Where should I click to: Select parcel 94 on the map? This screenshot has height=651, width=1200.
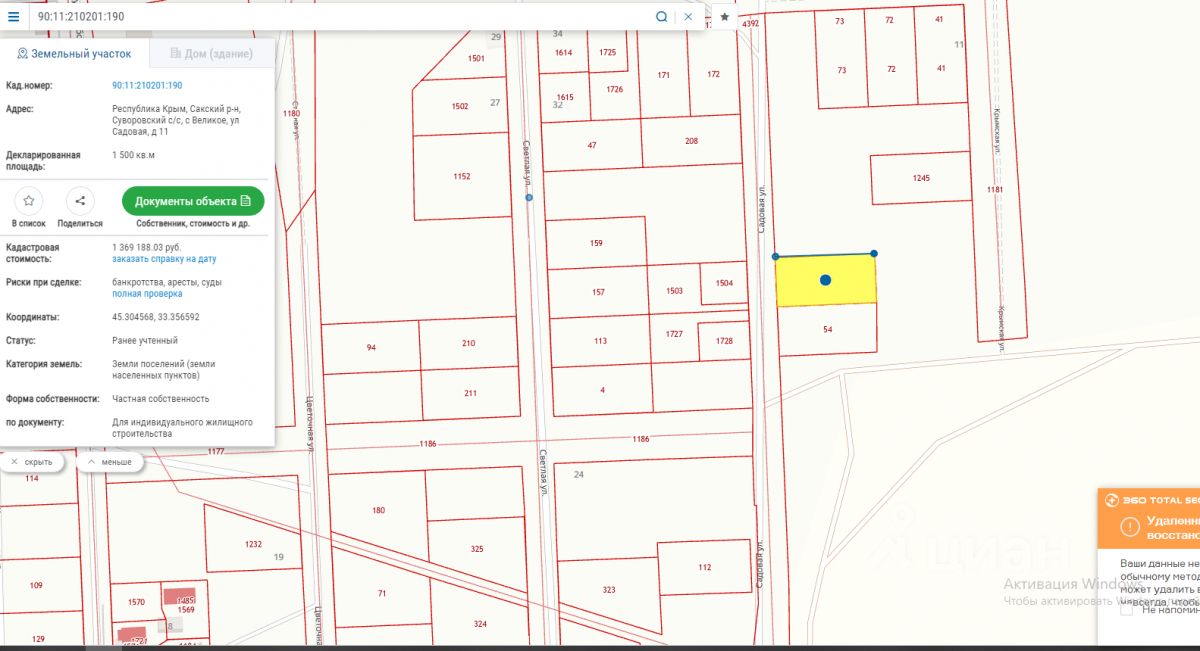click(371, 346)
